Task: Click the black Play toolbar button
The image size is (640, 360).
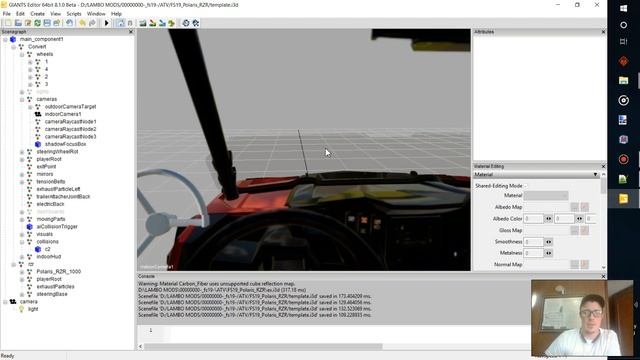Action: 107,23
